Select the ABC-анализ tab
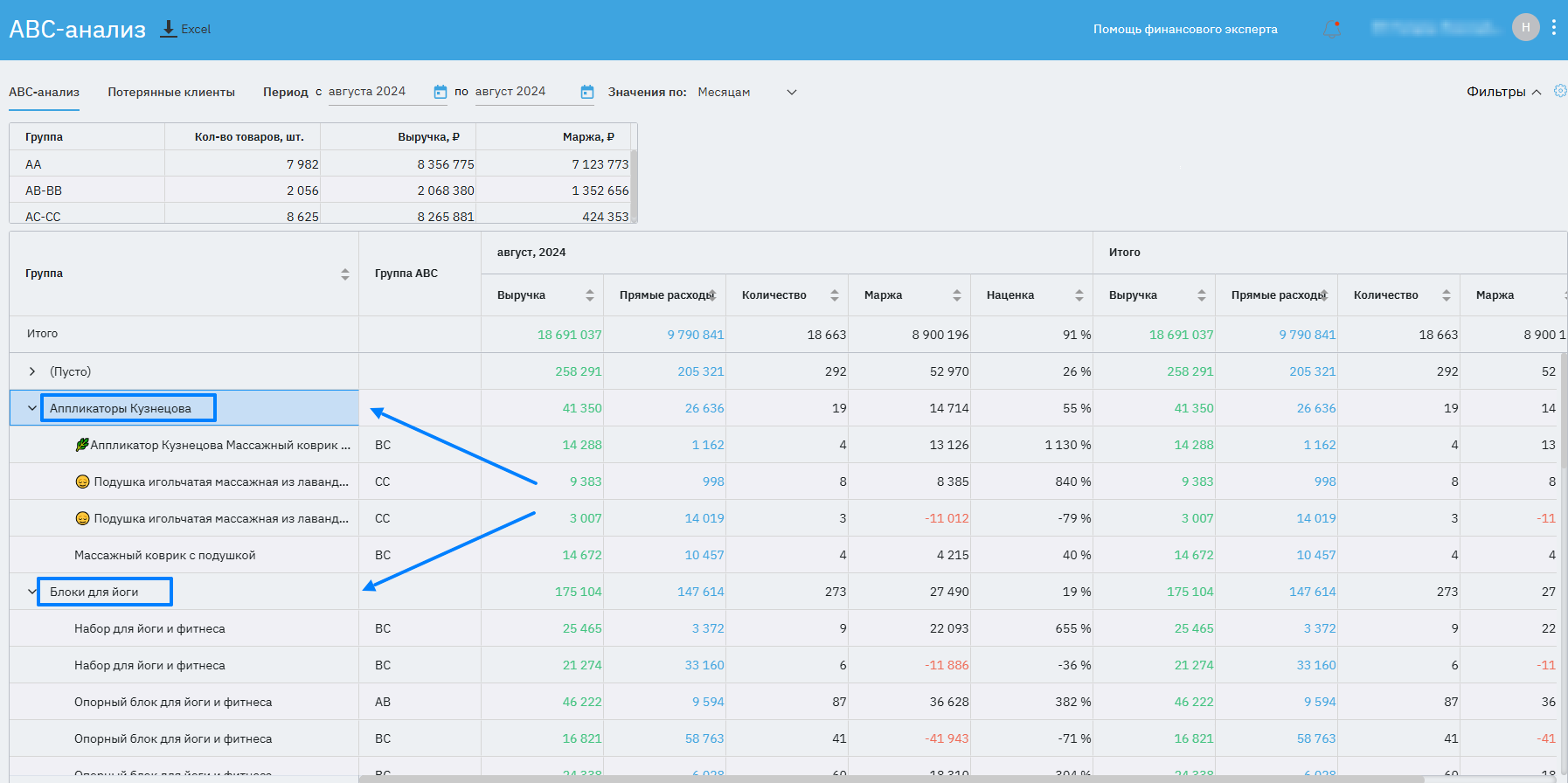1568x783 pixels. click(44, 92)
